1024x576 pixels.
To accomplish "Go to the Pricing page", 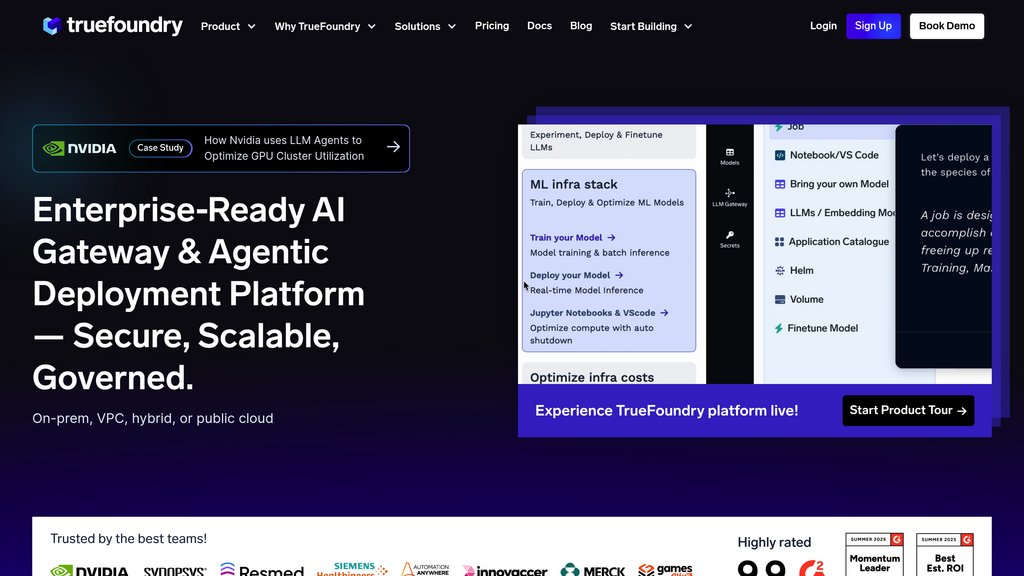I will [x=492, y=25].
